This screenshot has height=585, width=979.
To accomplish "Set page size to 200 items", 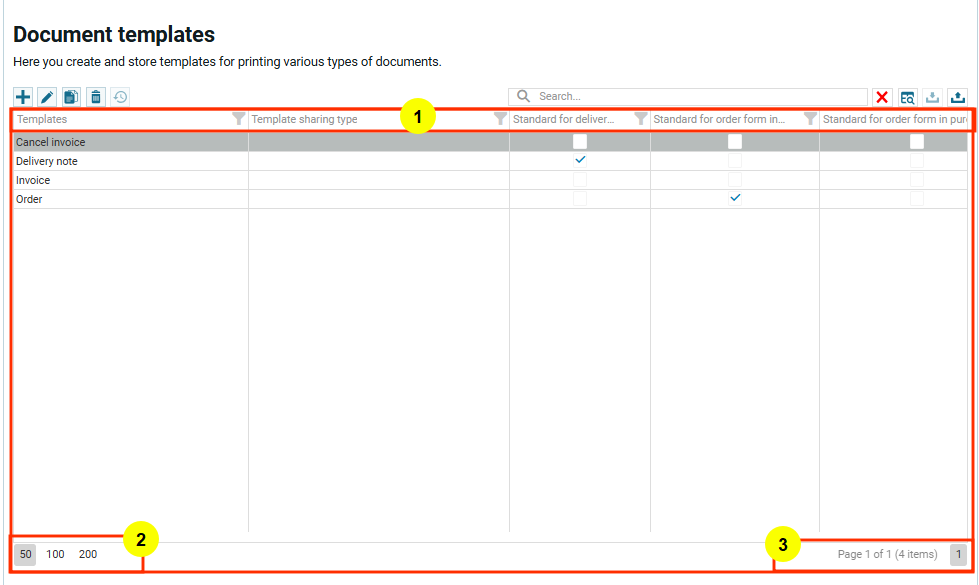I will (88, 554).
